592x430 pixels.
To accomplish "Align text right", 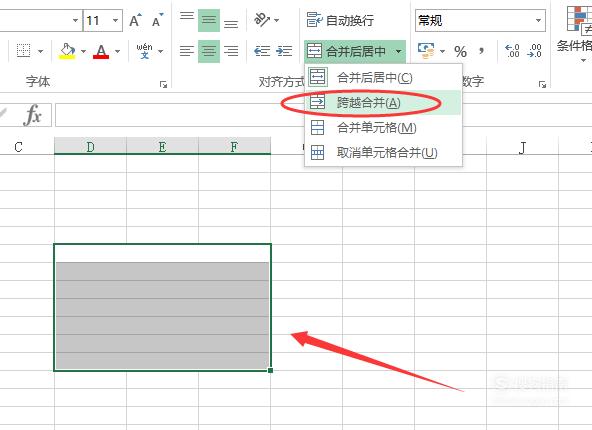I will pos(231,51).
